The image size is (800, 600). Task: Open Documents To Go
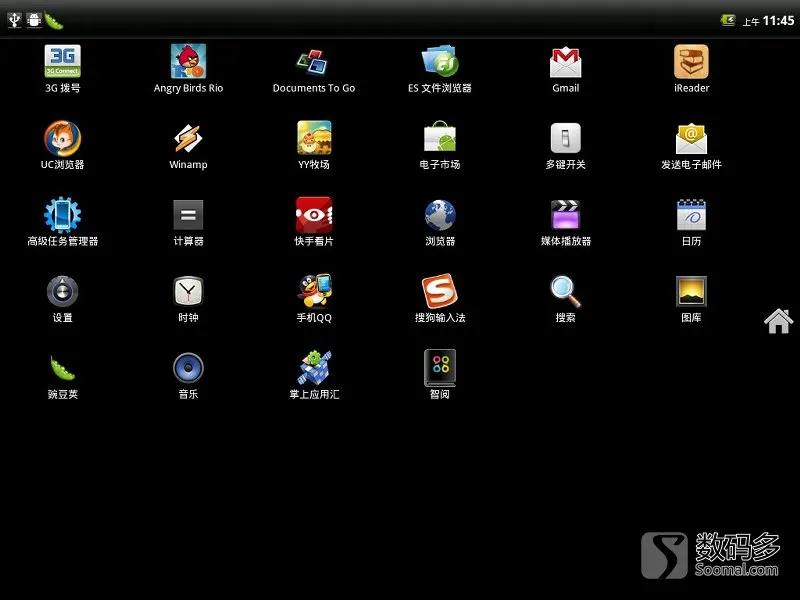314,69
